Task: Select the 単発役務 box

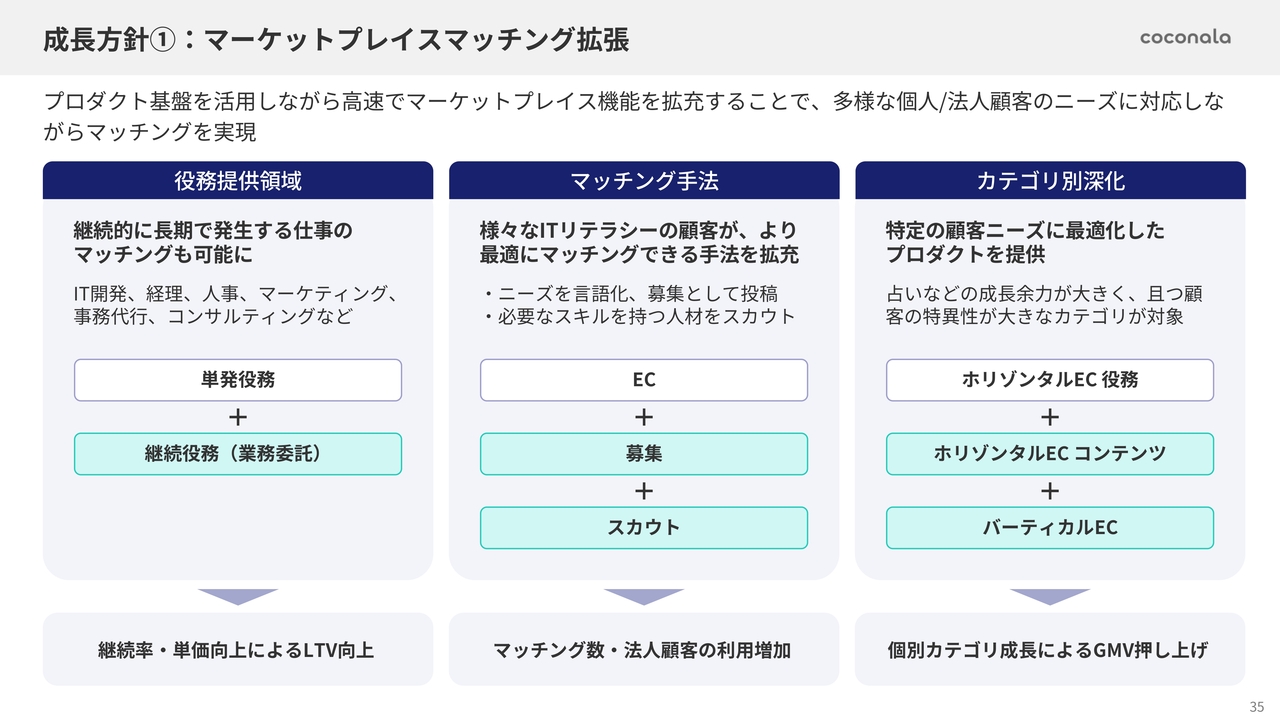Action: click(238, 380)
